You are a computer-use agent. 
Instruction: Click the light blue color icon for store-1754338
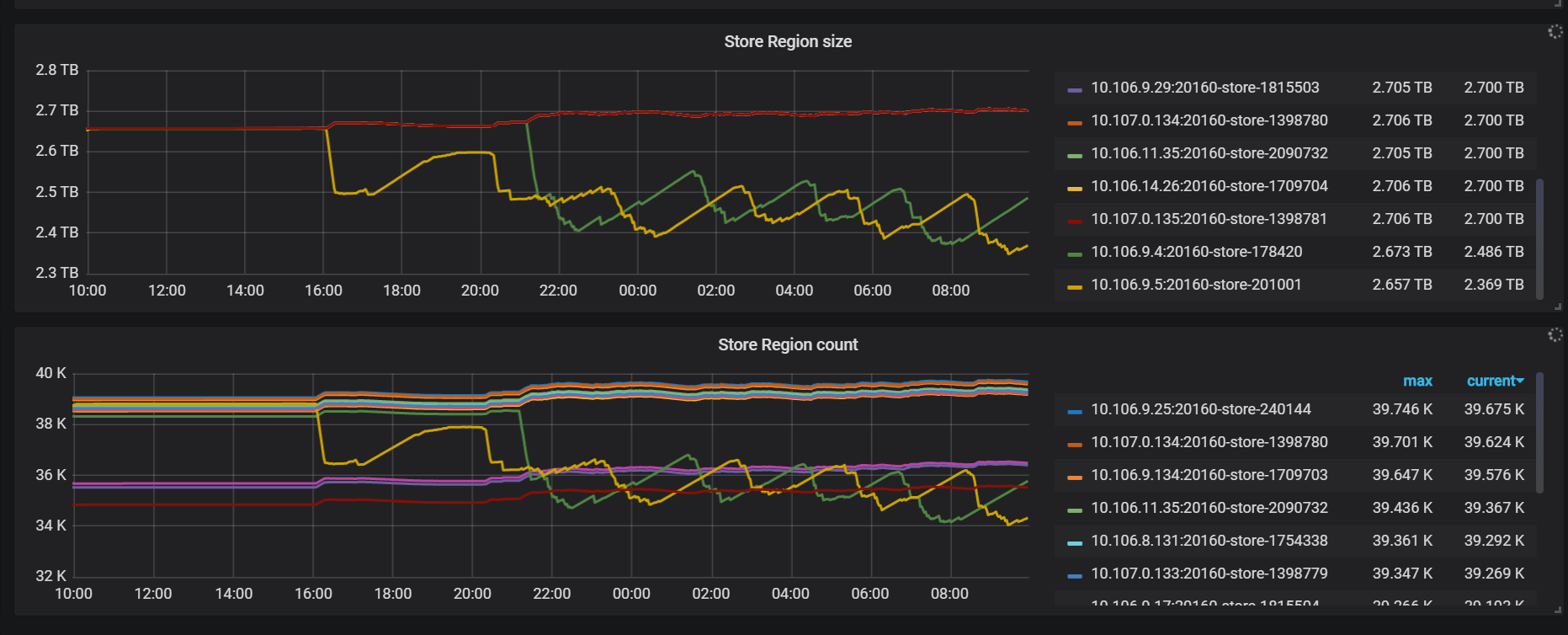pos(1075,542)
